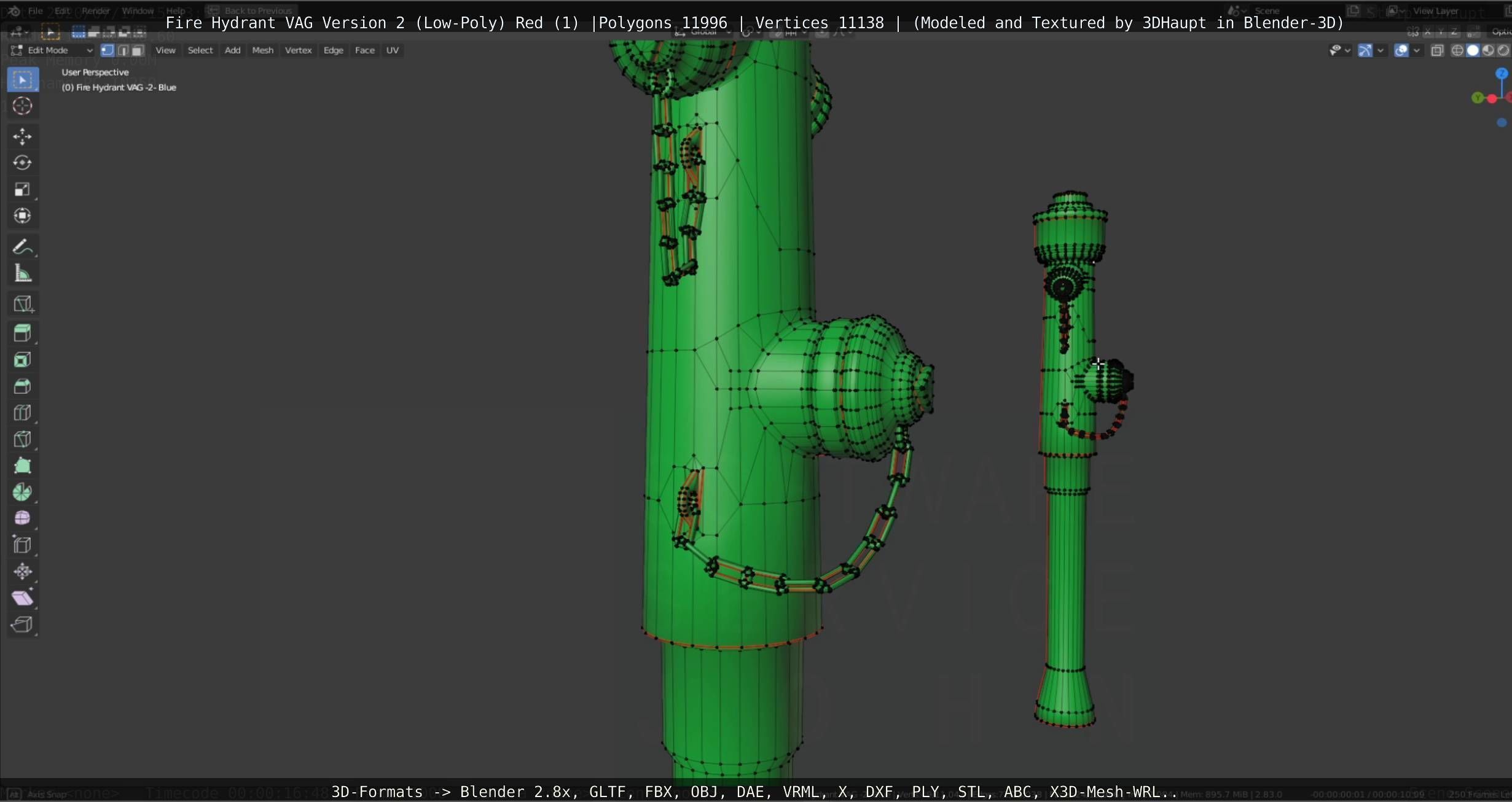Select the Shear tool

point(23,598)
